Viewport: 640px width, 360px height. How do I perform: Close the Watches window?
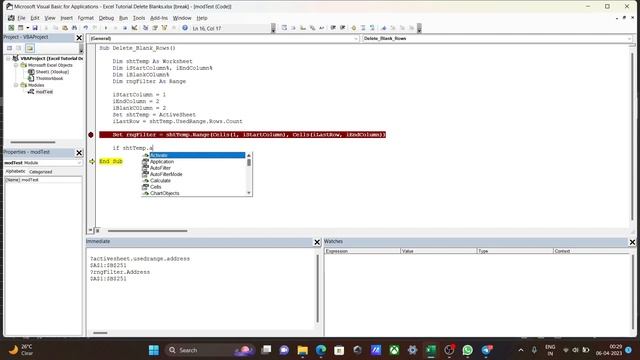[632, 242]
